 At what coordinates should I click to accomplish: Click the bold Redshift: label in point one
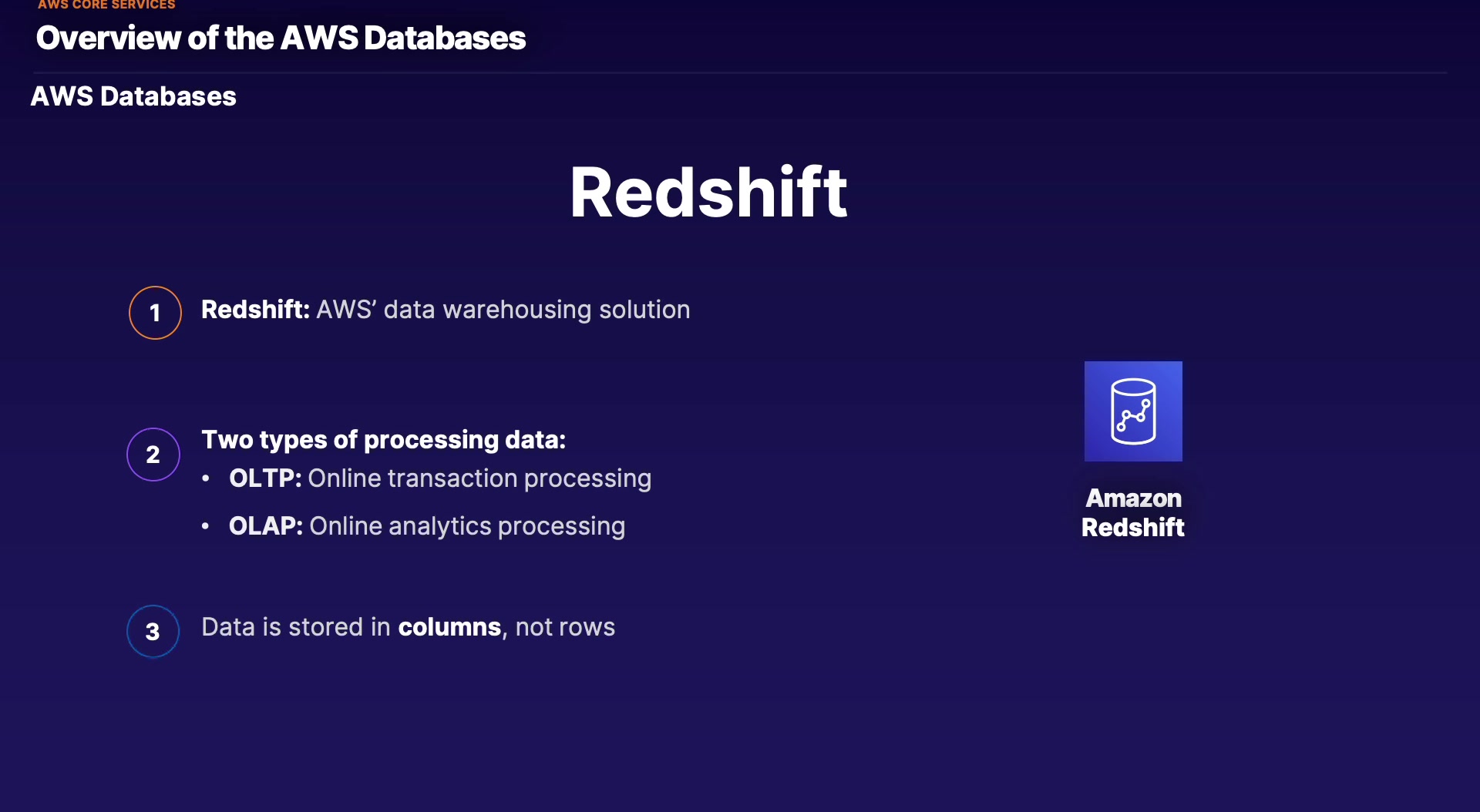click(255, 310)
